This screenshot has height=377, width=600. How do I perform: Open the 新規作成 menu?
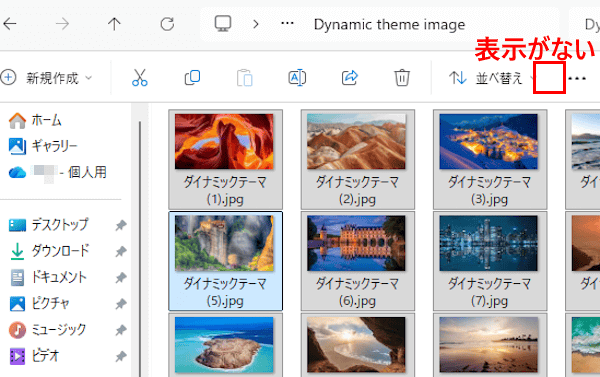(47, 78)
